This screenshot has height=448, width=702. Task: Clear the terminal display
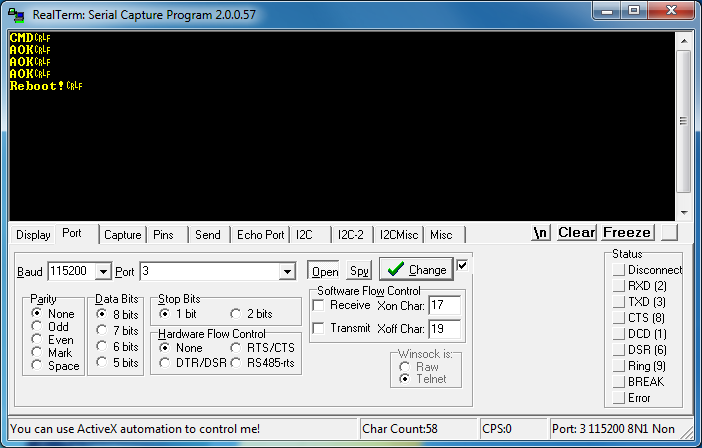pos(577,233)
